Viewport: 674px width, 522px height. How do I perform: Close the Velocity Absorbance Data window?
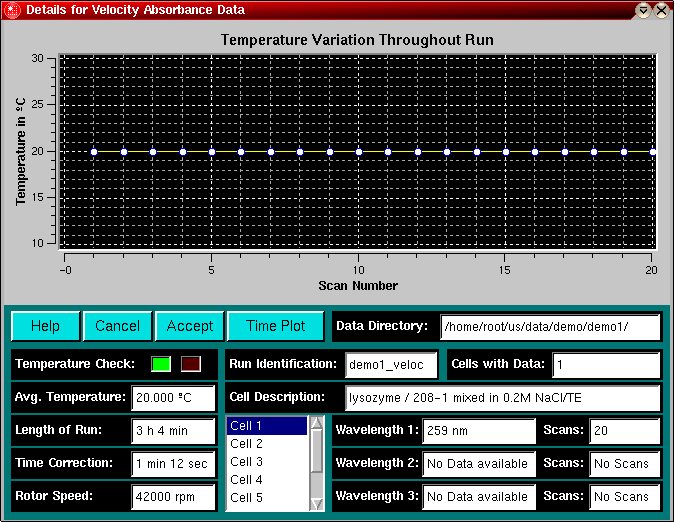[662, 10]
